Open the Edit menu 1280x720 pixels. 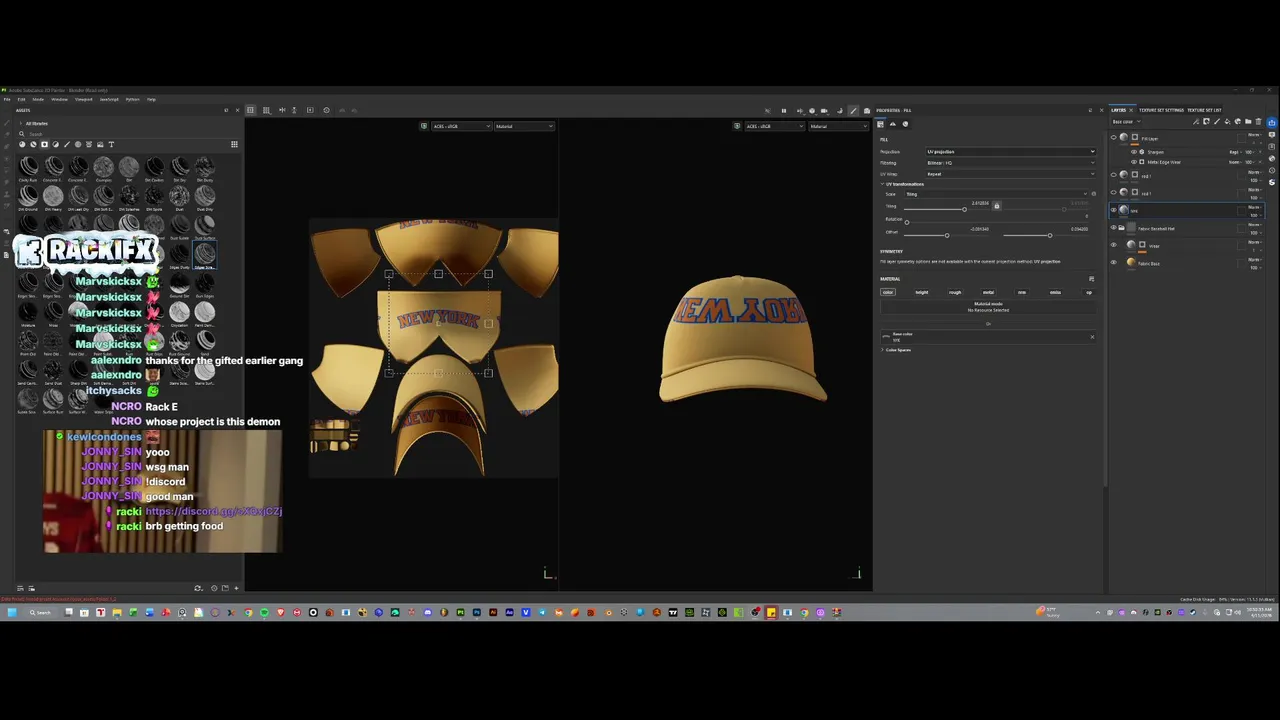[21, 99]
